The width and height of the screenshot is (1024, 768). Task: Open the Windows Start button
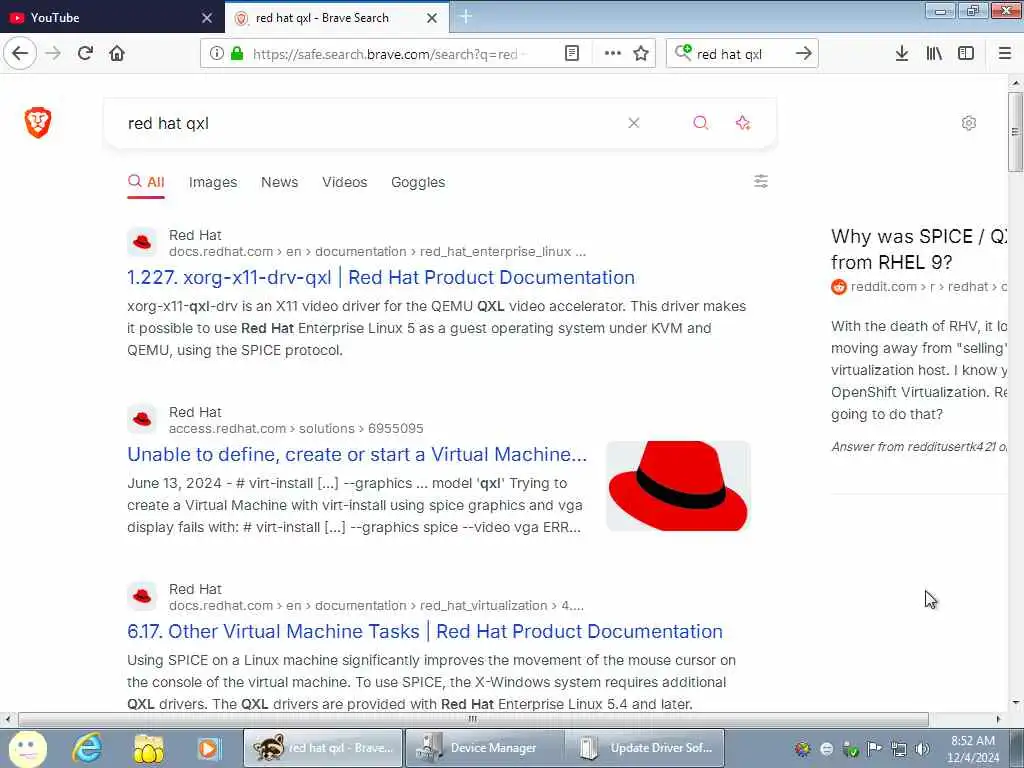(x=27, y=748)
